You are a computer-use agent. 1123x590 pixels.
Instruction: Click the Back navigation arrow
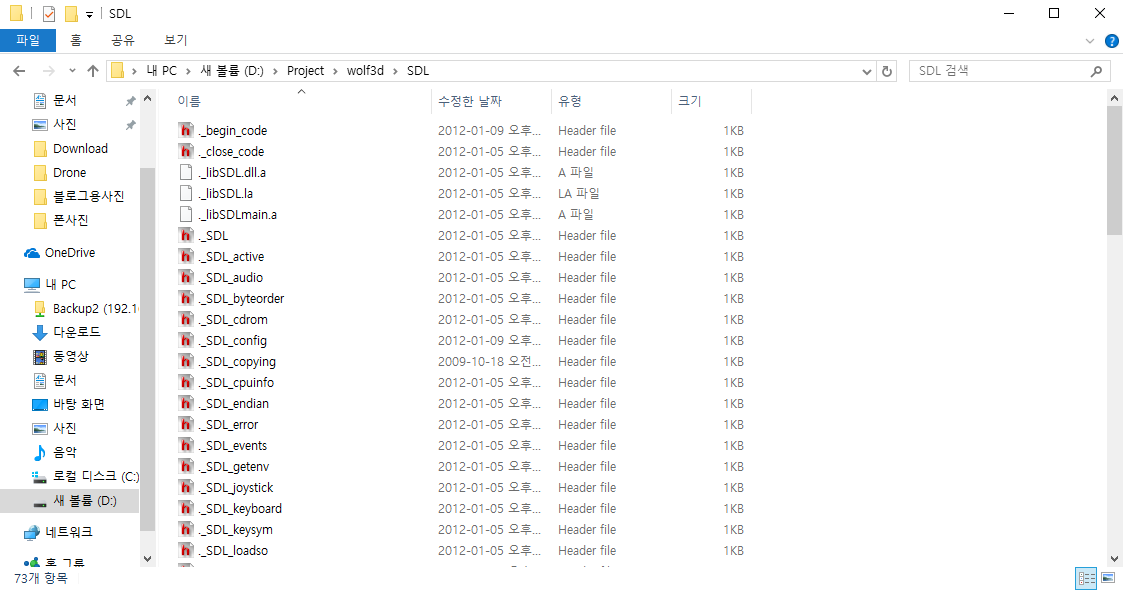(19, 71)
